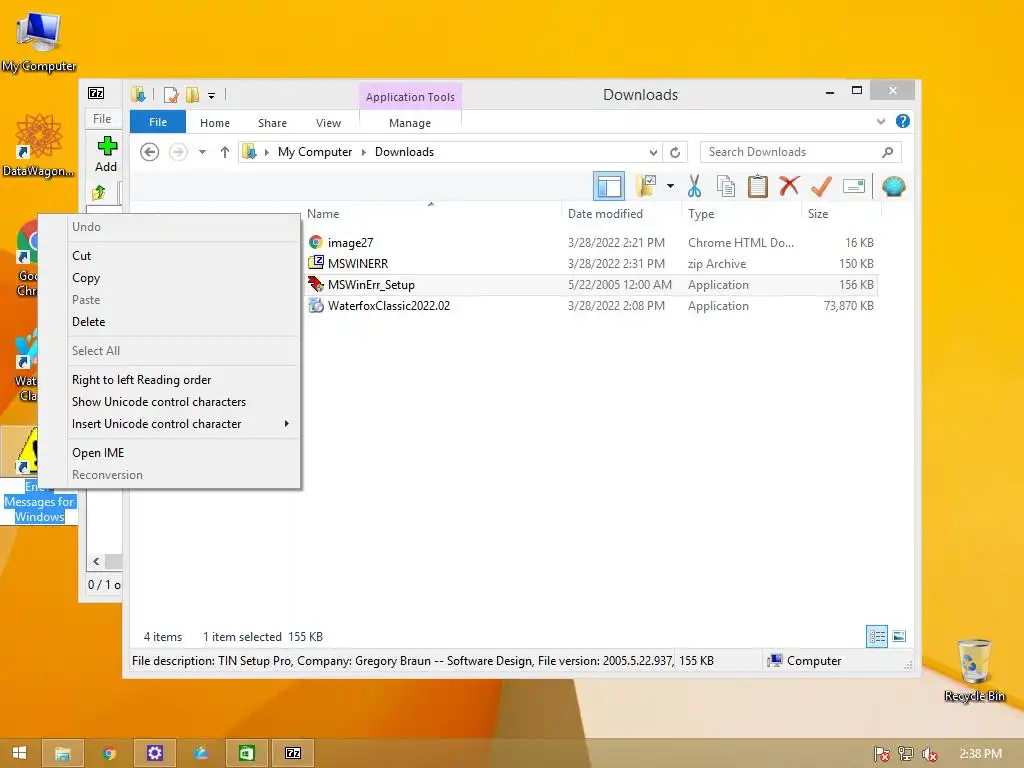Sort by the Type column header

pyautogui.click(x=741, y=214)
